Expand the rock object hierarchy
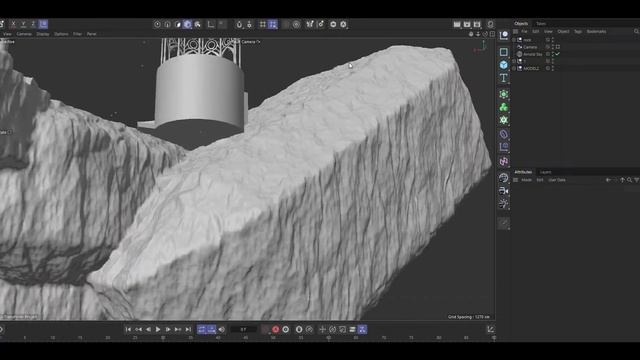The width and height of the screenshot is (640, 360). [x=514, y=40]
